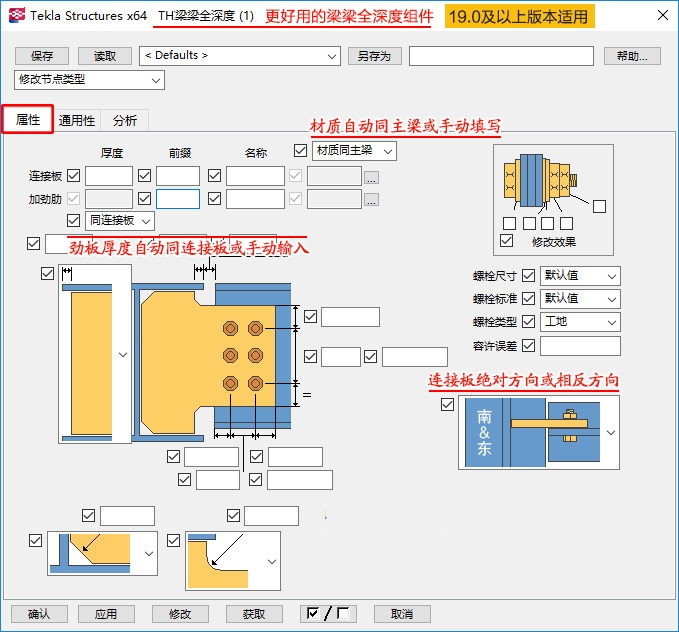Open the notch radius shape picture dropdown

pyautogui.click(x=272, y=561)
